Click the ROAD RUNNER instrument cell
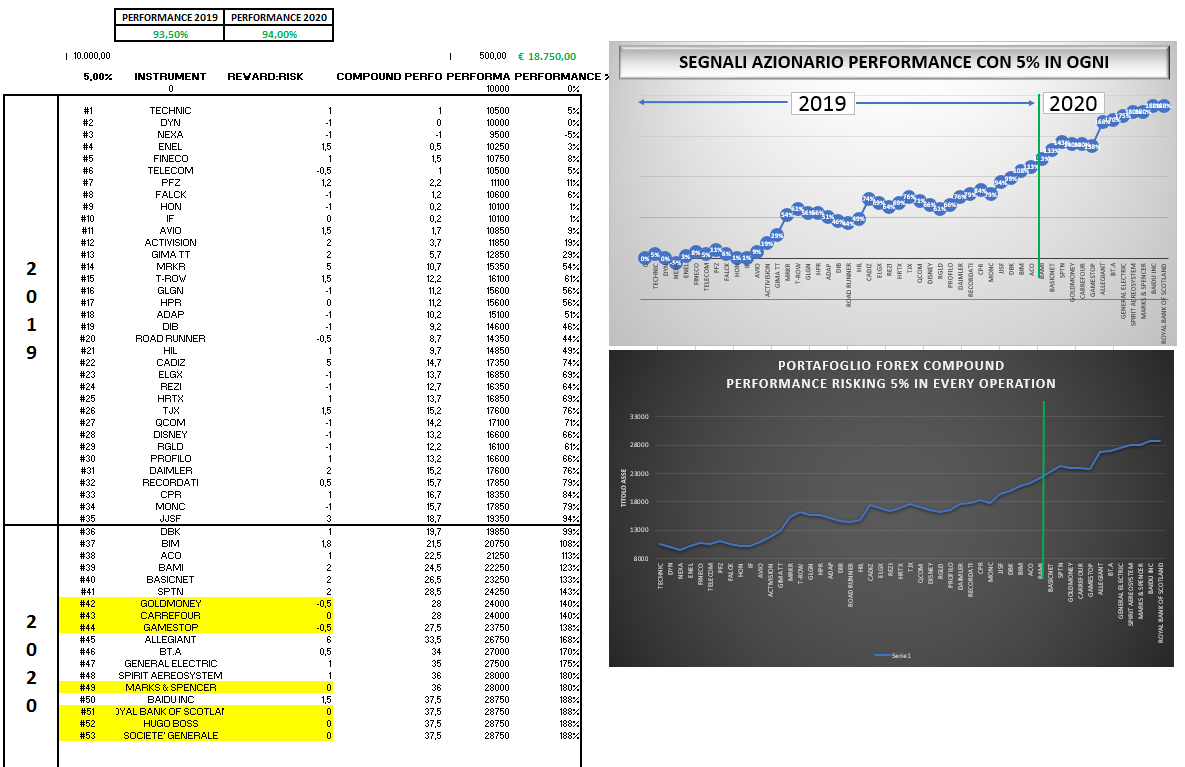This screenshot has height=767, width=1185. (170, 339)
